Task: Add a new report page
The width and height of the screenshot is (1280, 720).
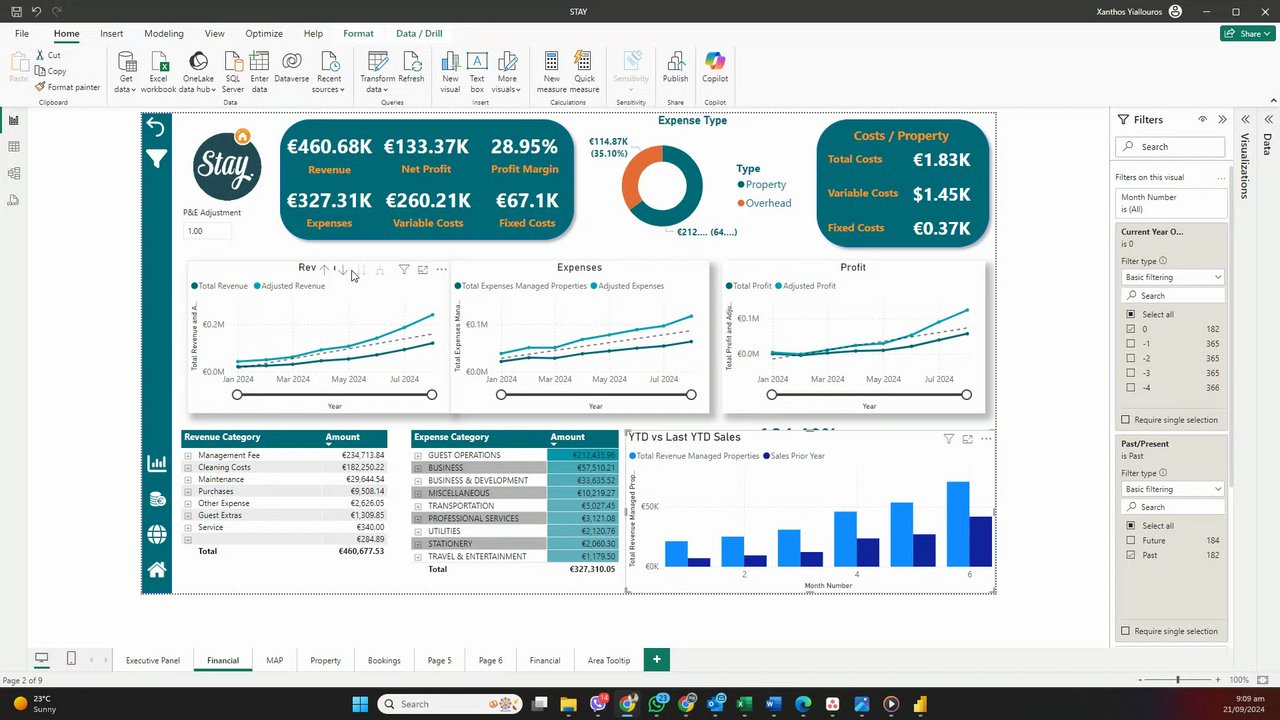Action: click(657, 659)
